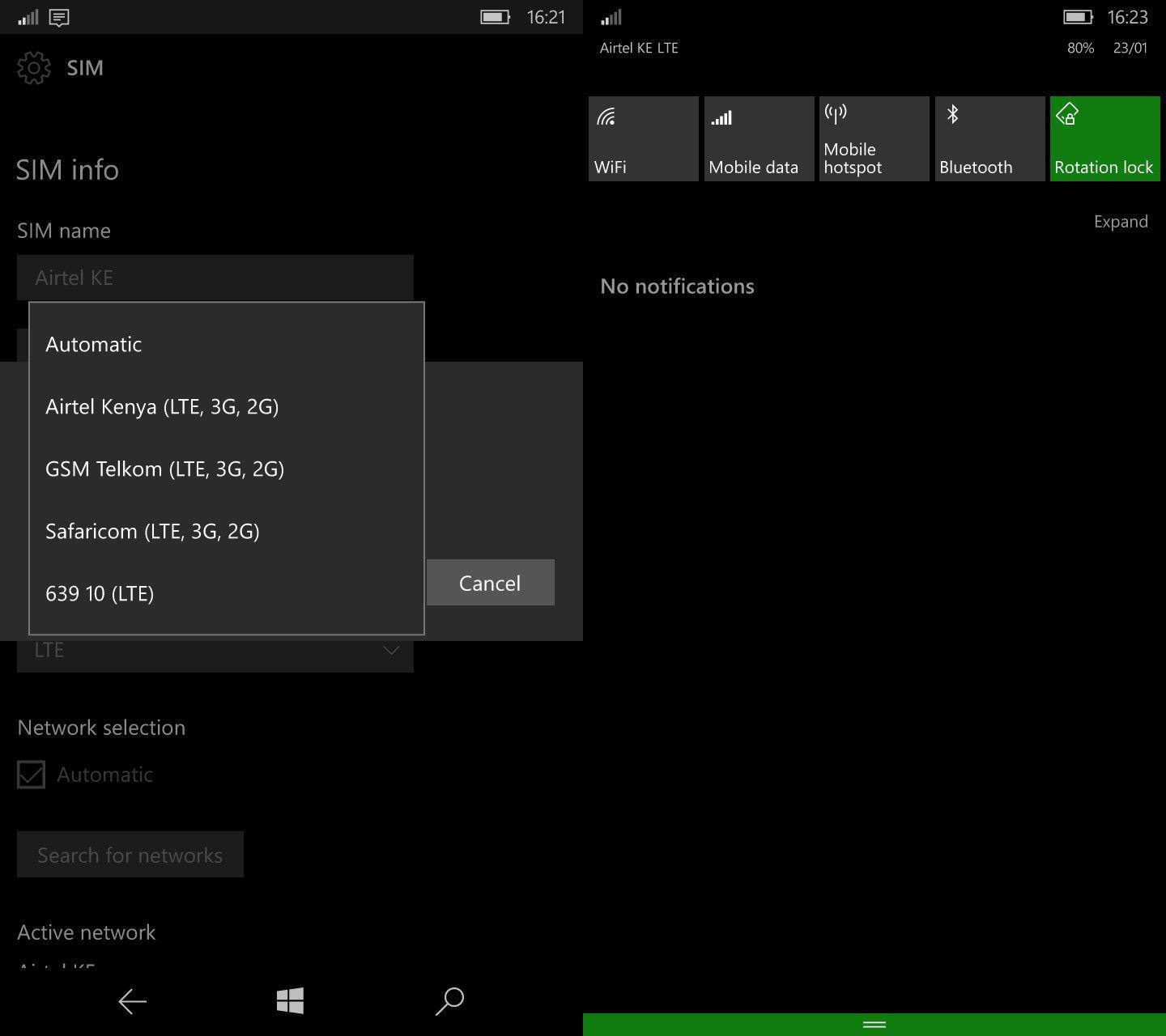This screenshot has height=1036, width=1166.
Task: Tap the No notifications text
Action: 677,287
